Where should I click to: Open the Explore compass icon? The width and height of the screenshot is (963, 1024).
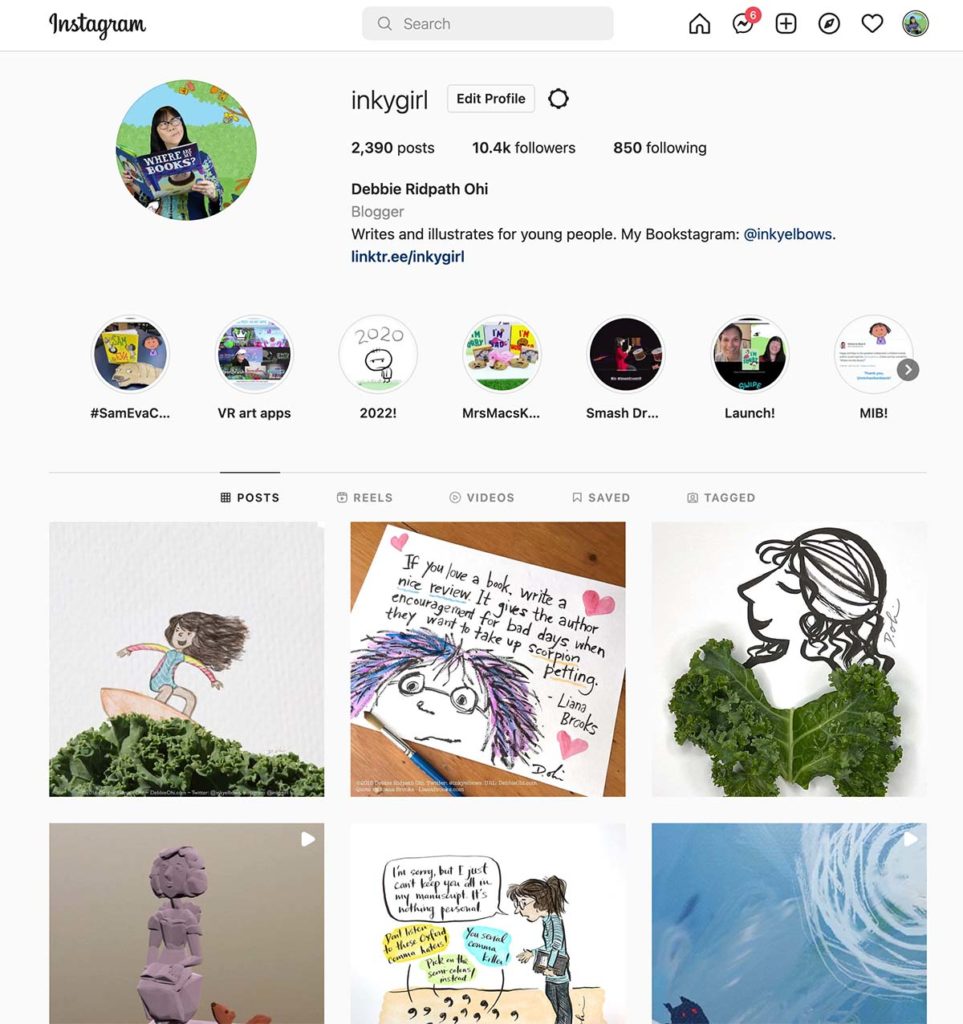(x=829, y=24)
